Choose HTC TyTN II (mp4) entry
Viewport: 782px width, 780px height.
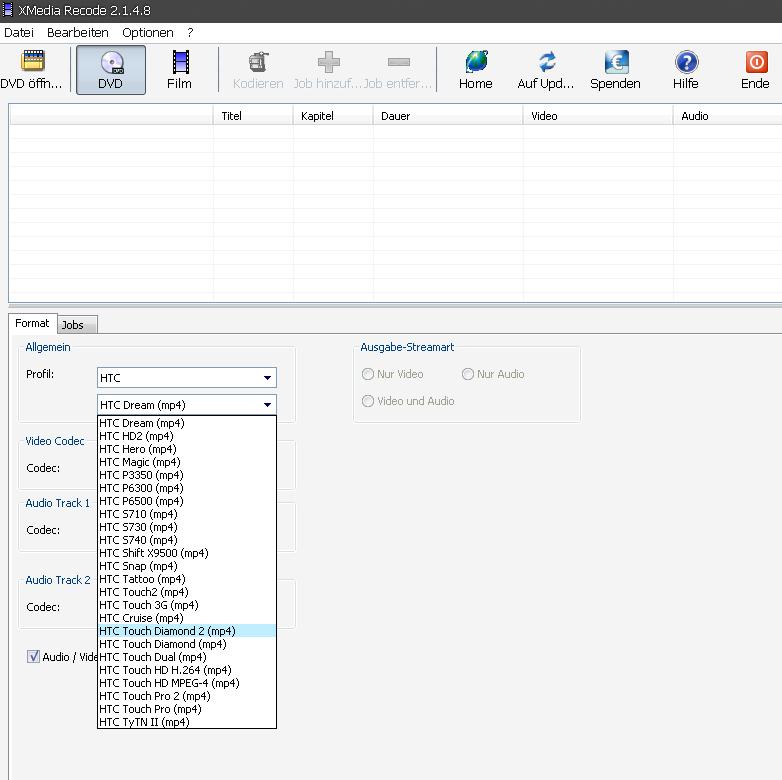pyautogui.click(x=187, y=721)
